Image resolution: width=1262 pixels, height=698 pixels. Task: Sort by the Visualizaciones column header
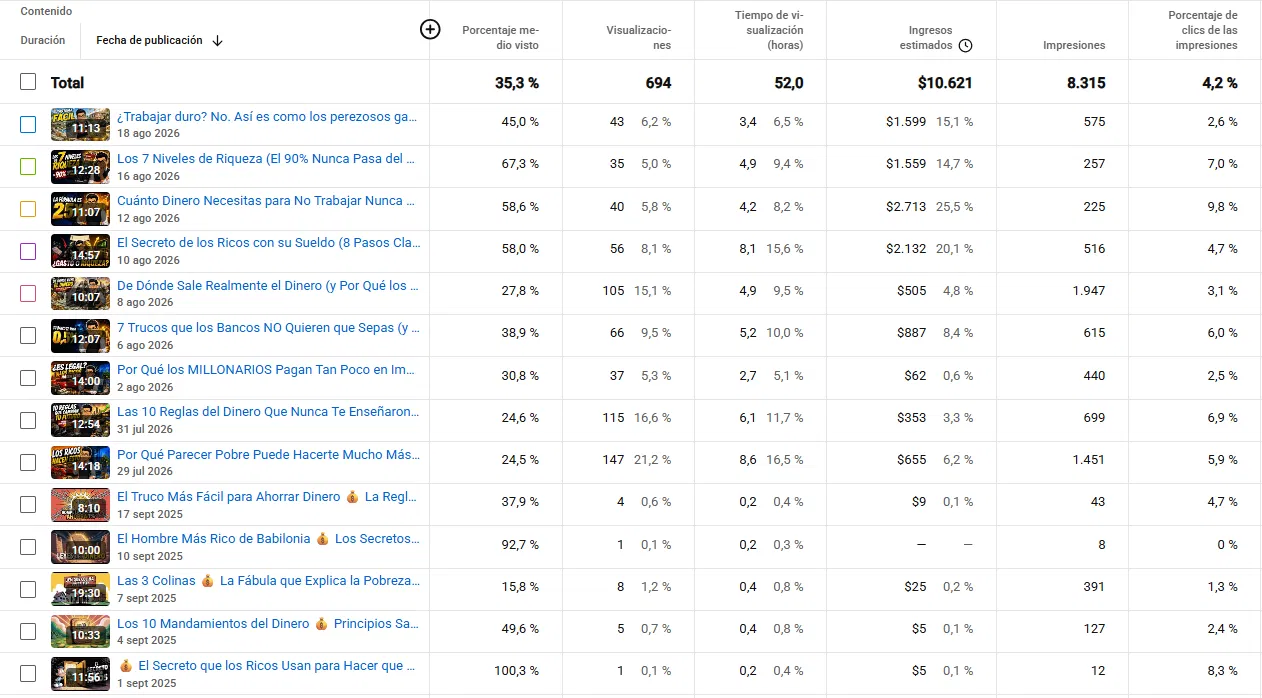pos(639,38)
